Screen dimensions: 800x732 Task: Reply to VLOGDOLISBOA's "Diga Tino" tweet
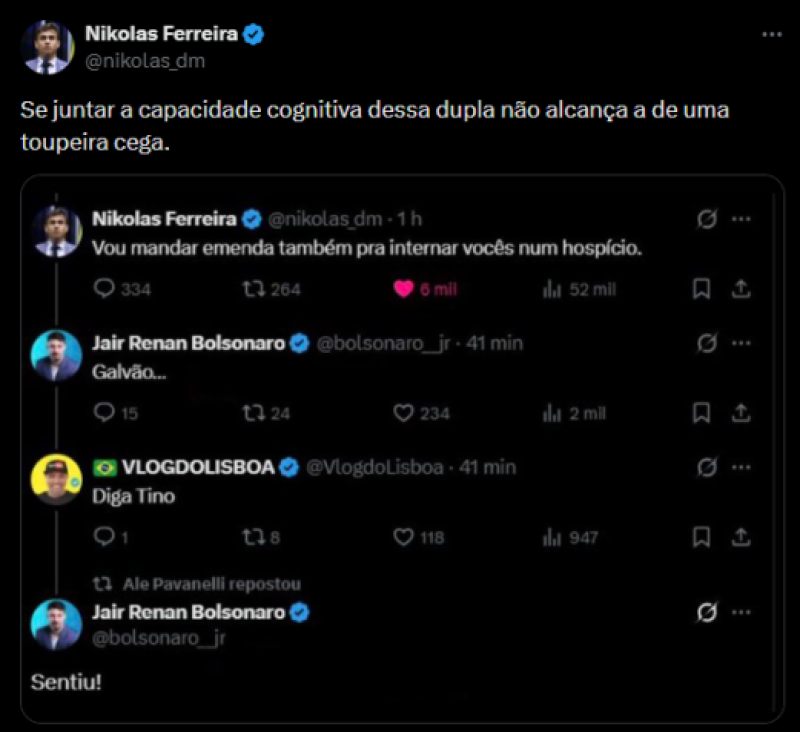(104, 536)
